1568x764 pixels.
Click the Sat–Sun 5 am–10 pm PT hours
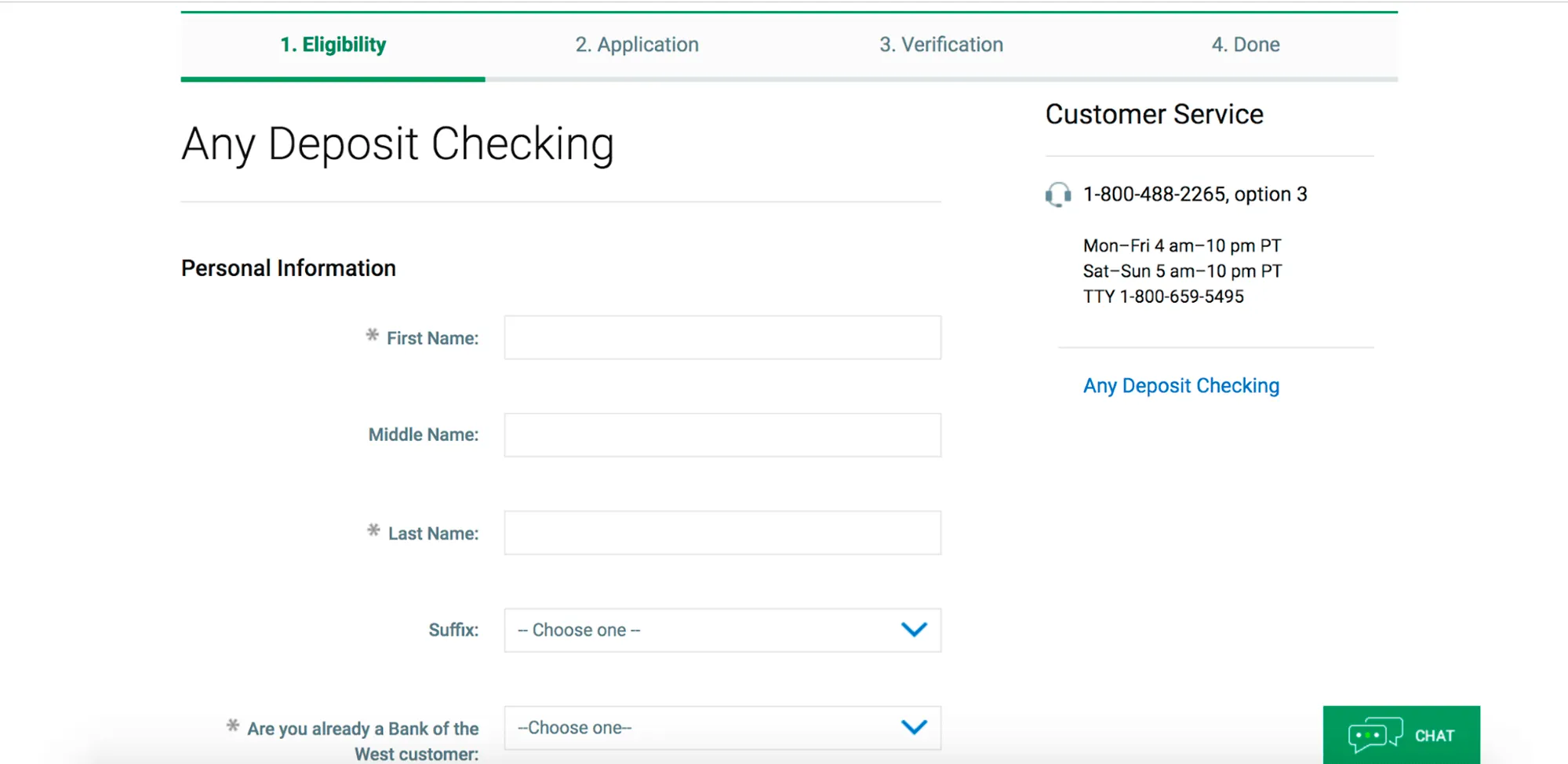point(1183,271)
